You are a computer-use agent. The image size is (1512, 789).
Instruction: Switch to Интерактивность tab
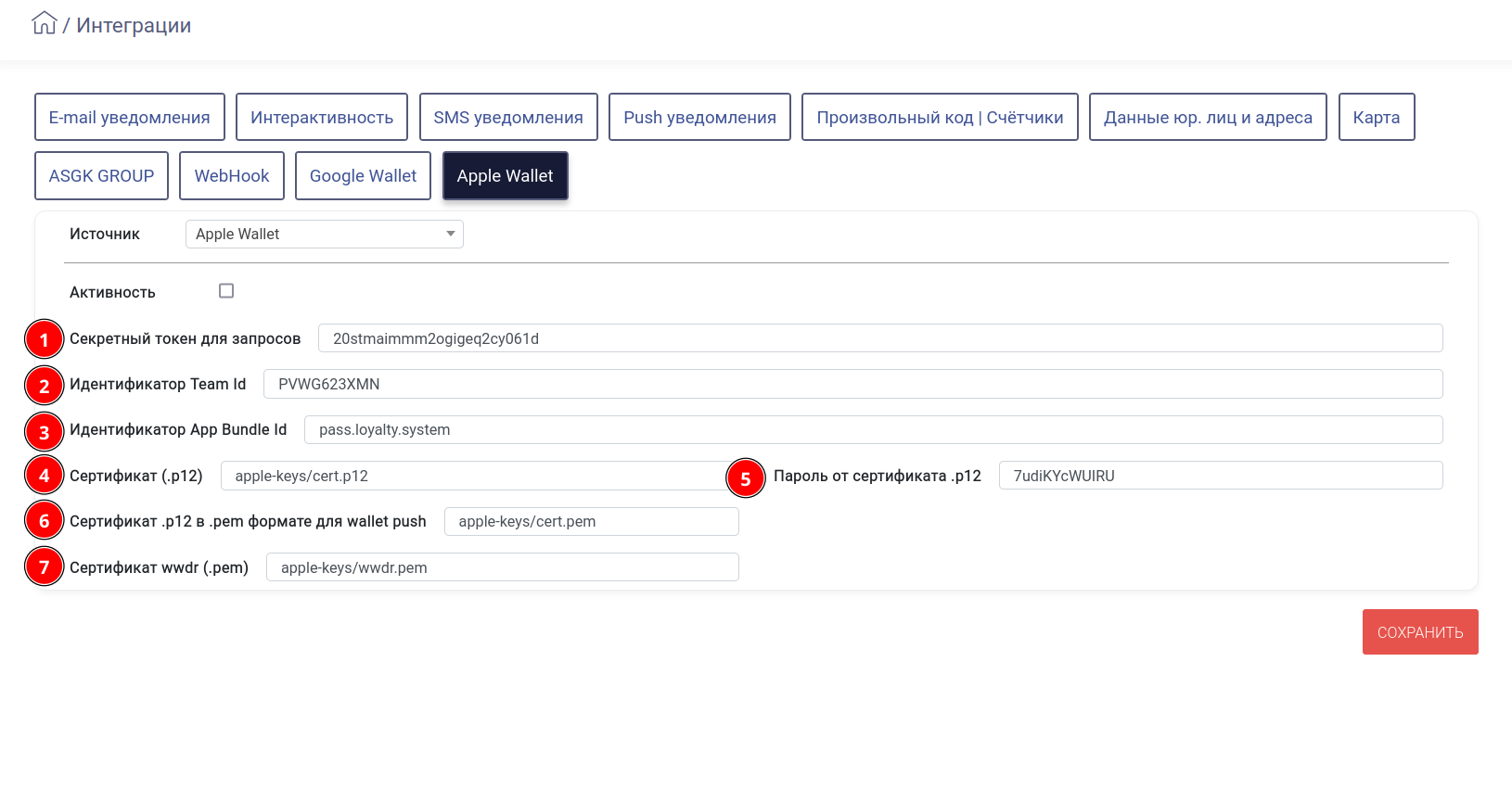click(x=322, y=117)
